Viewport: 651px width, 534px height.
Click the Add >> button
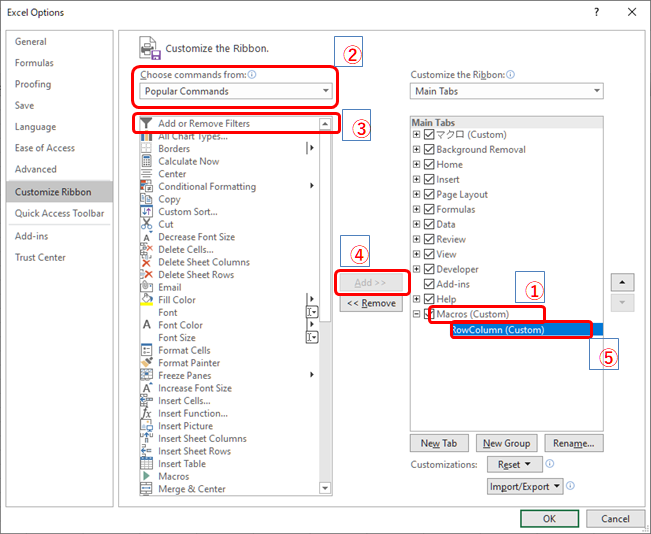[371, 283]
